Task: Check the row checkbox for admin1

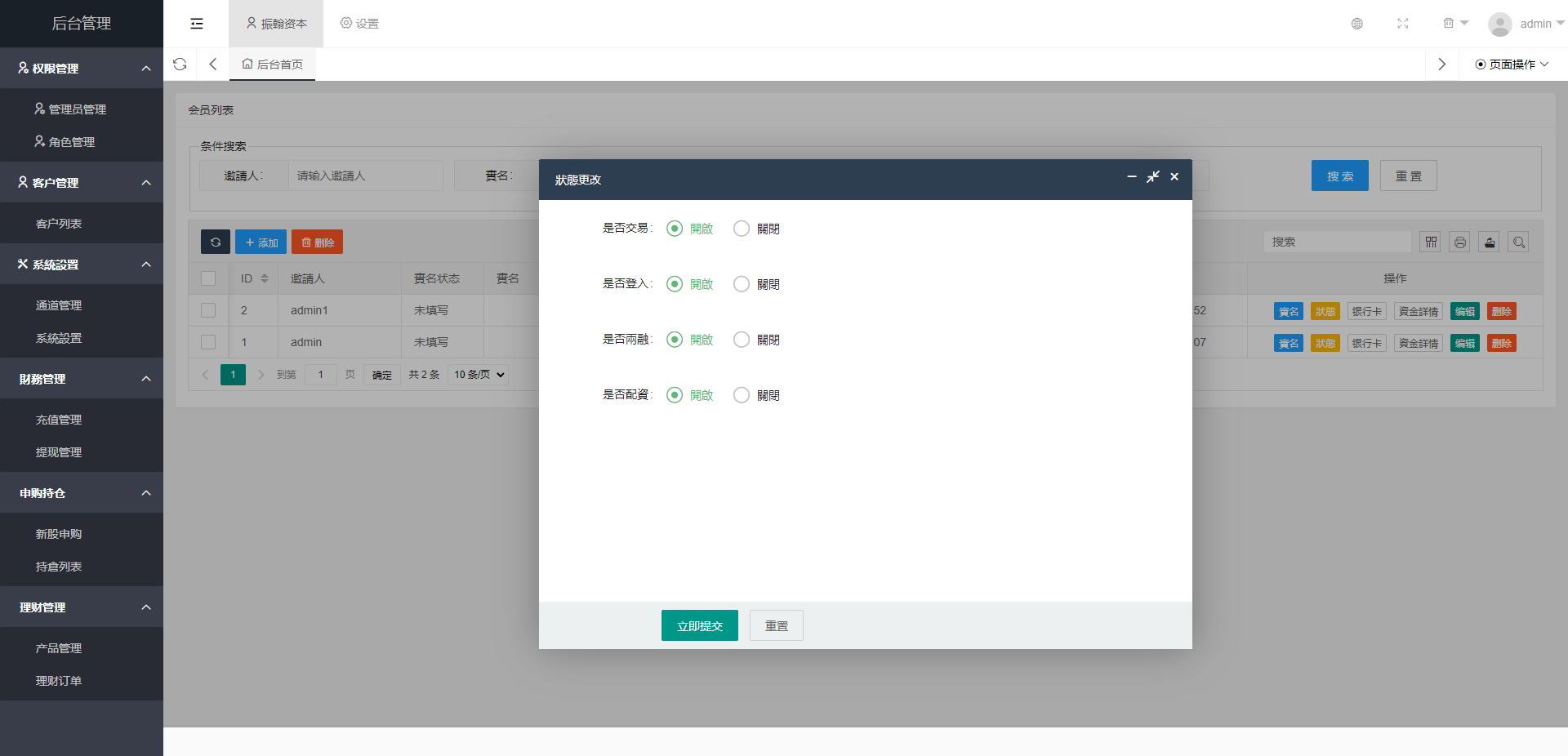Action: click(x=208, y=310)
